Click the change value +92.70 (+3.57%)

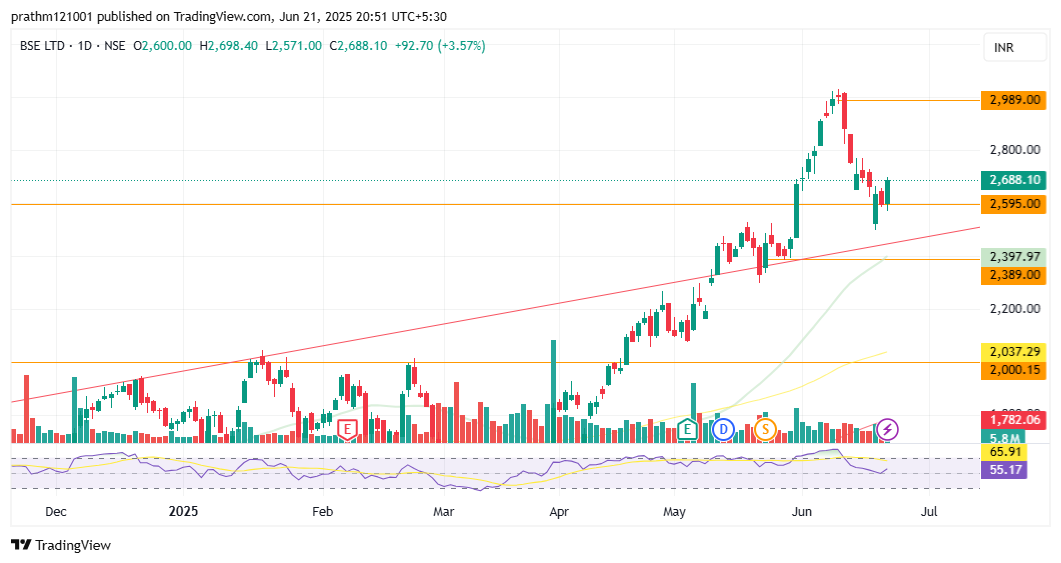441,46
